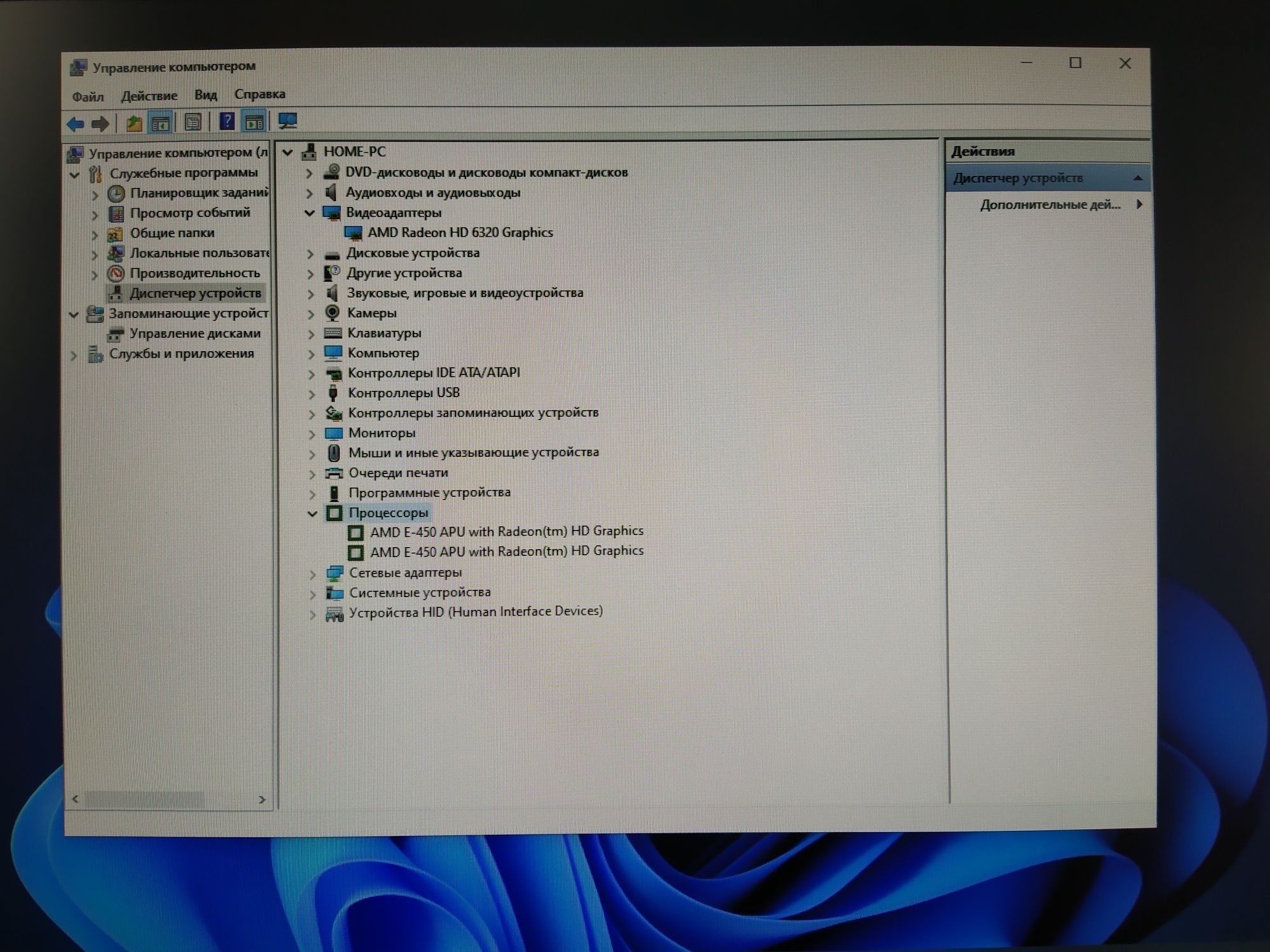Select the first AMD E-450 APU processor entry

[x=507, y=531]
